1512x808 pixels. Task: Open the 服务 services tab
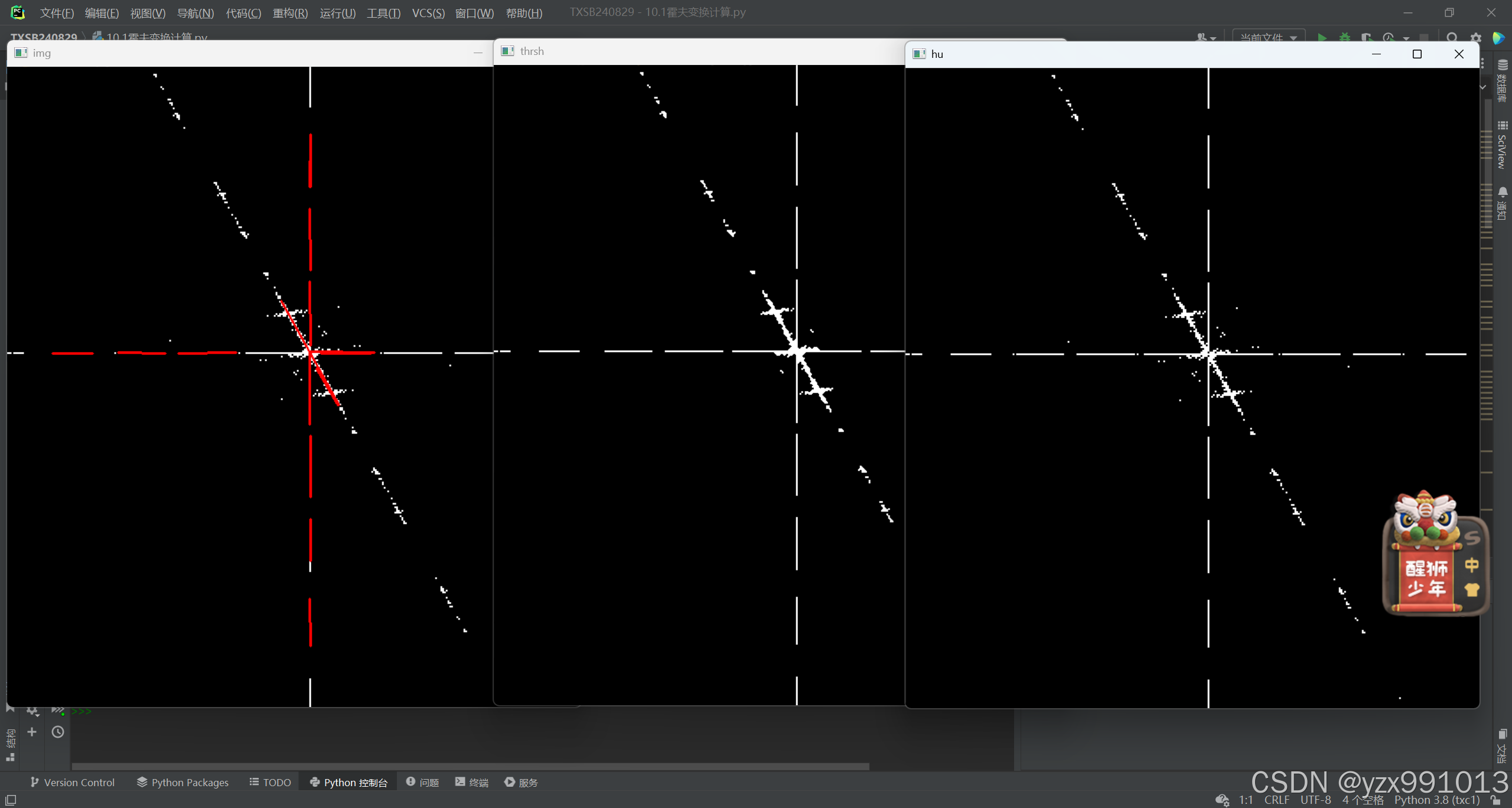coord(522,782)
